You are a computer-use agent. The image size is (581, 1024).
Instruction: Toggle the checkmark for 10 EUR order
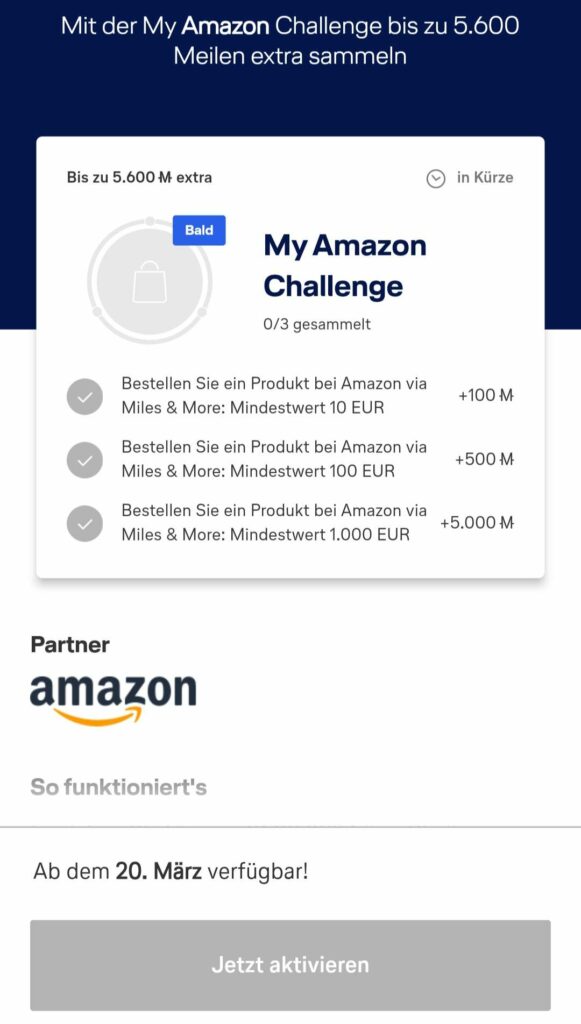click(85, 396)
